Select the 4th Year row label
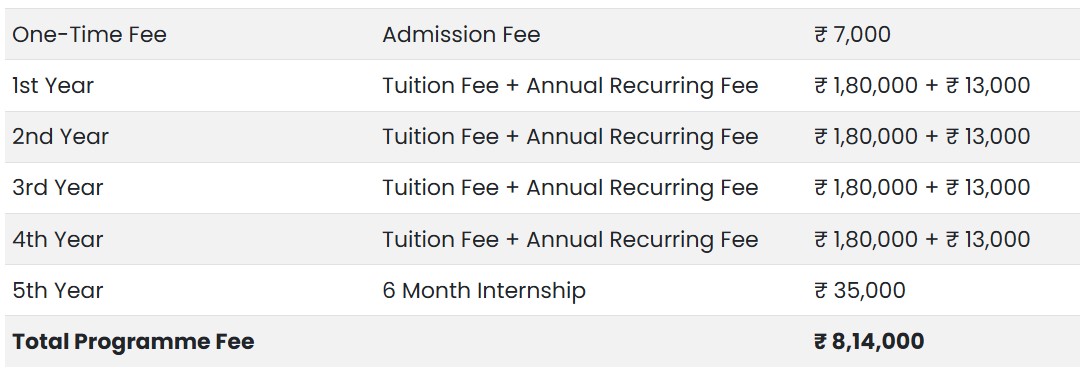This screenshot has width=1080, height=375. 58,239
